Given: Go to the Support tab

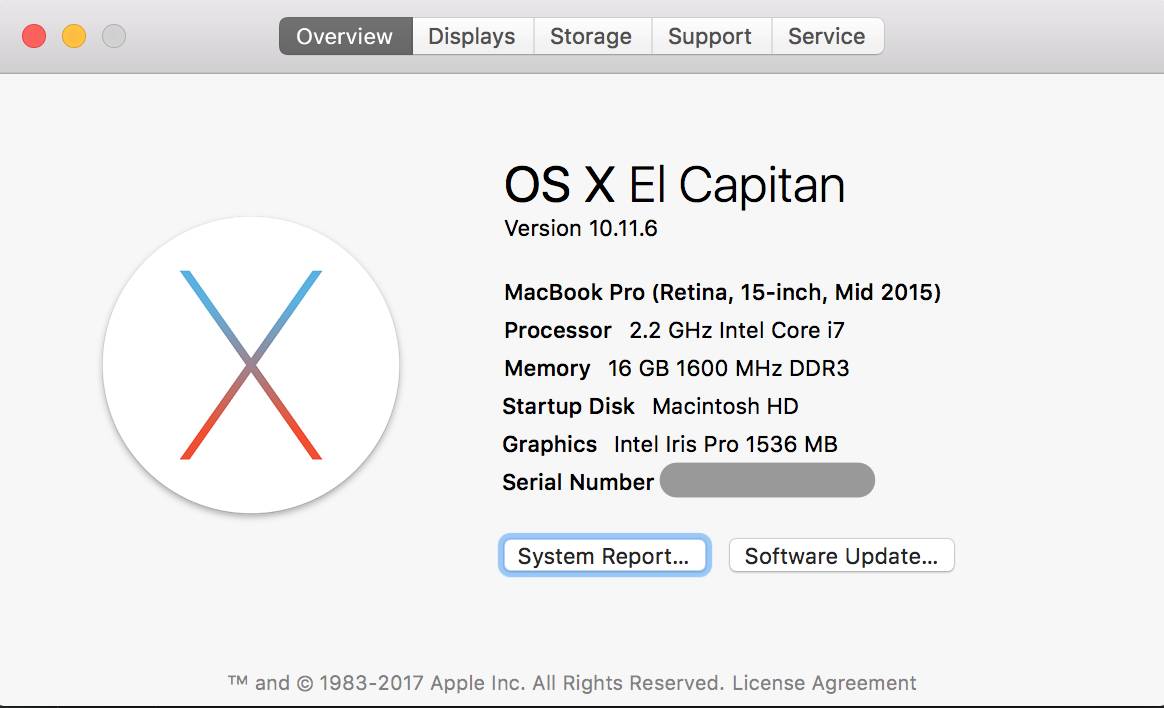Looking at the screenshot, I should [x=710, y=37].
